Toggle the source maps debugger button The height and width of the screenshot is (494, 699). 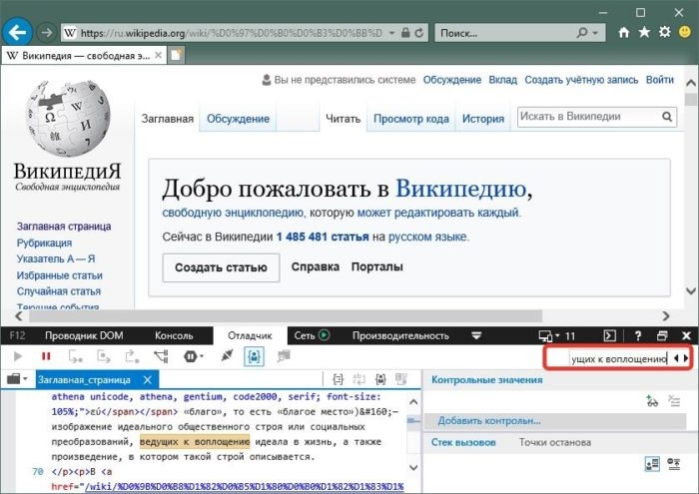283,356
